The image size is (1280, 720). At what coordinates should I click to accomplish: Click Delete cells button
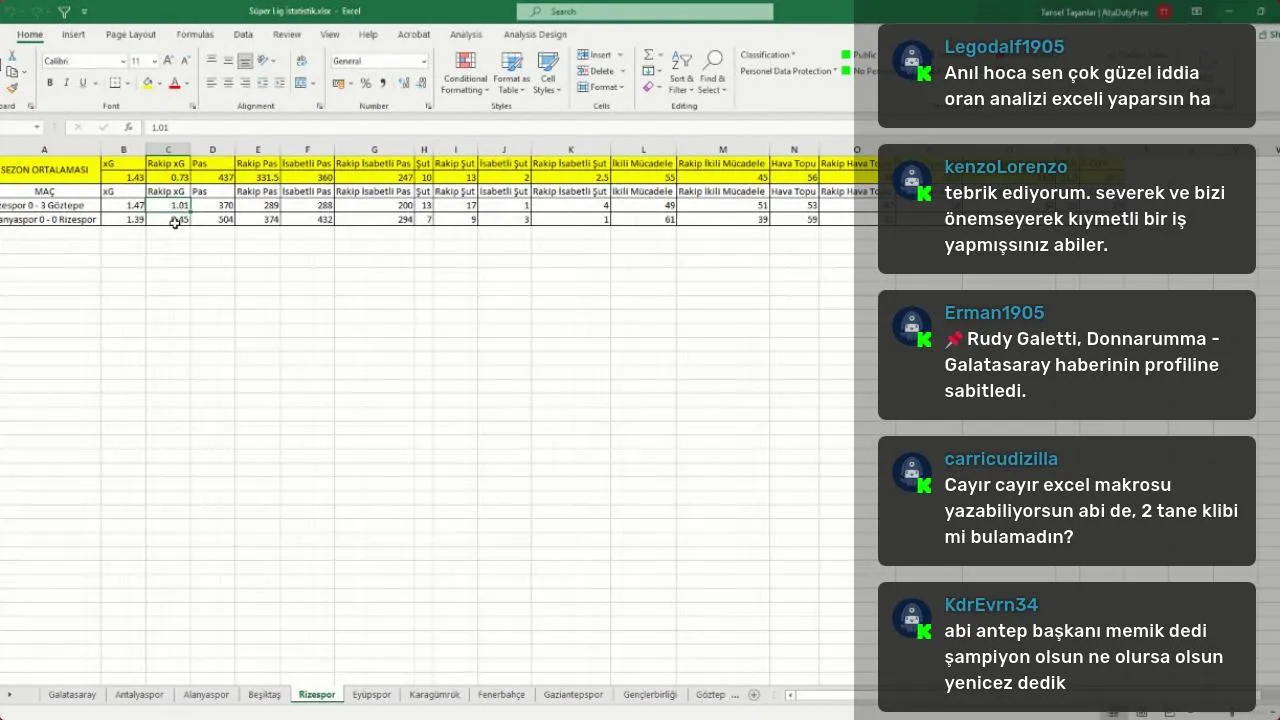[599, 71]
